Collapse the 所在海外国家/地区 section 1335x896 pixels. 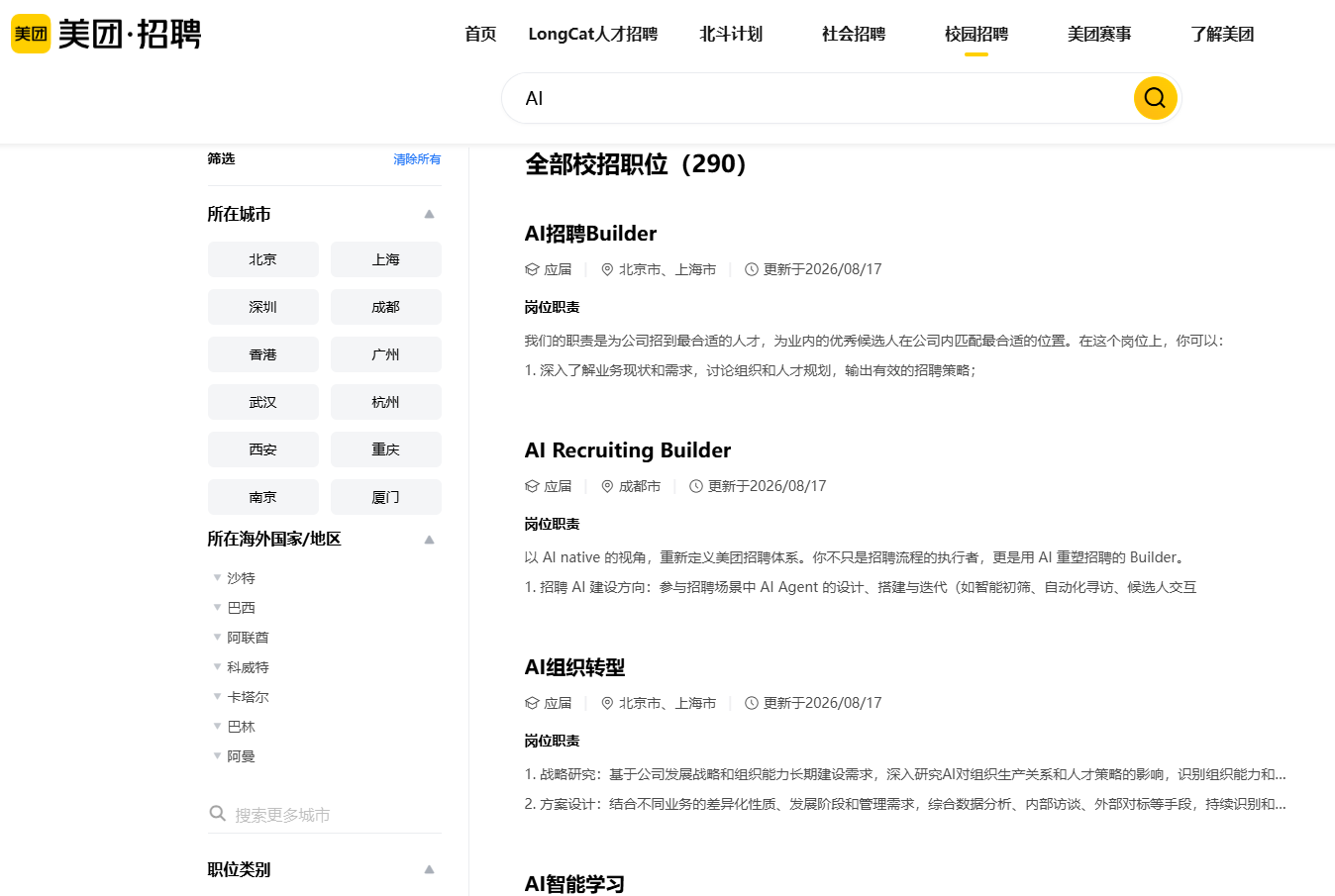(429, 540)
